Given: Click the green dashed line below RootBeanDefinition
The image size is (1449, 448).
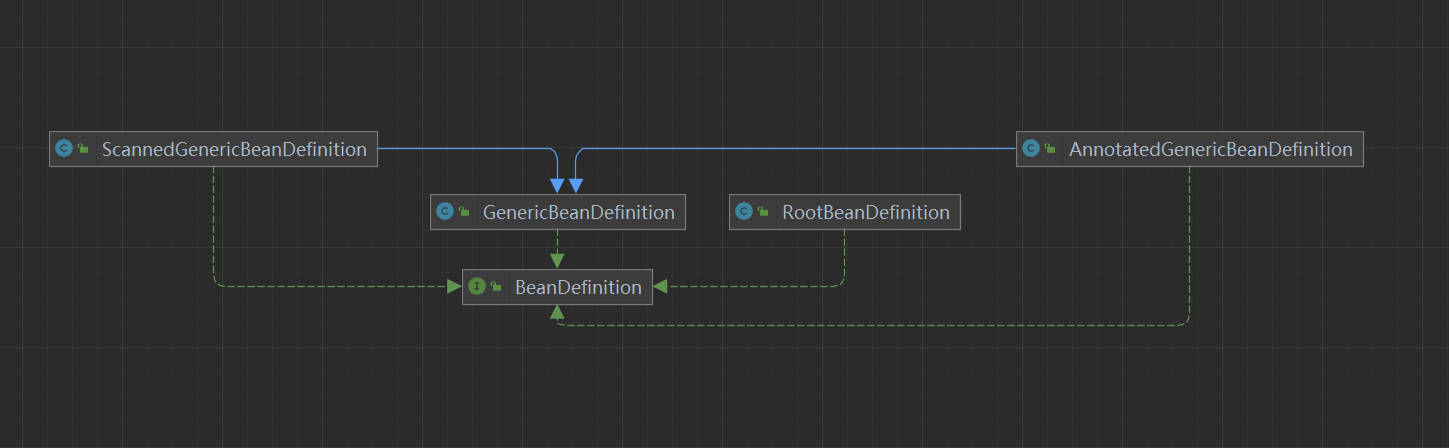Looking at the screenshot, I should pyautogui.click(x=845, y=258).
